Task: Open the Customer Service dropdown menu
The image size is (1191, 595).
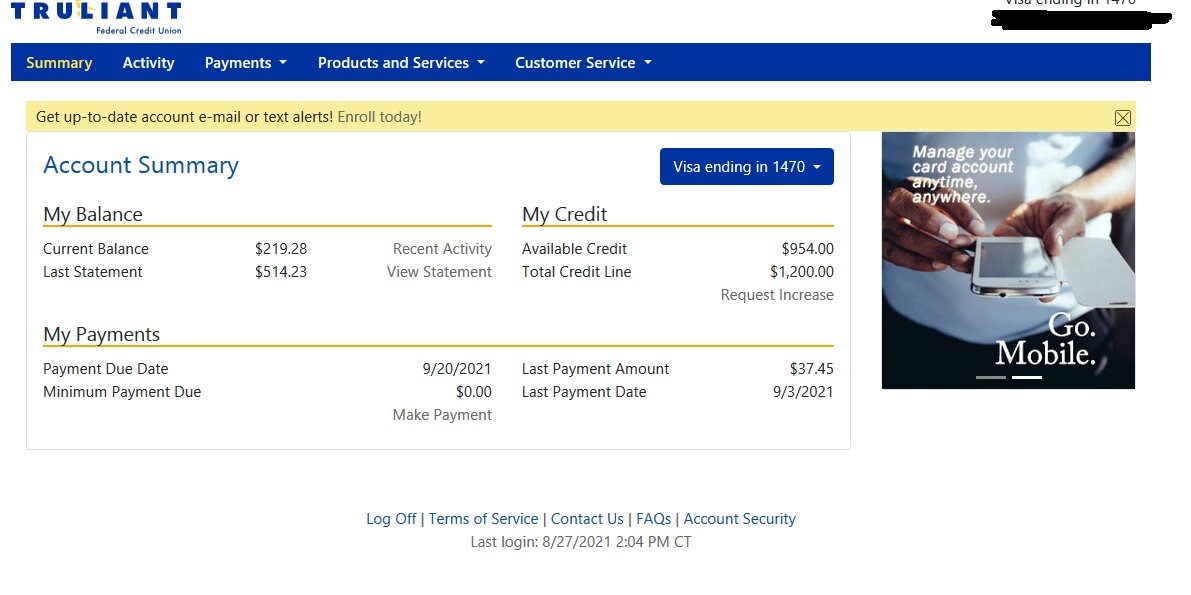Action: click(582, 63)
